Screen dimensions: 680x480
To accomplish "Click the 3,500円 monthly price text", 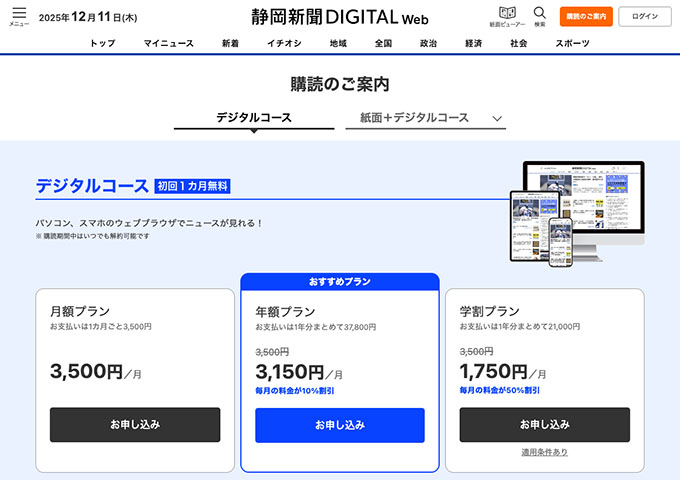I will 96,372.
